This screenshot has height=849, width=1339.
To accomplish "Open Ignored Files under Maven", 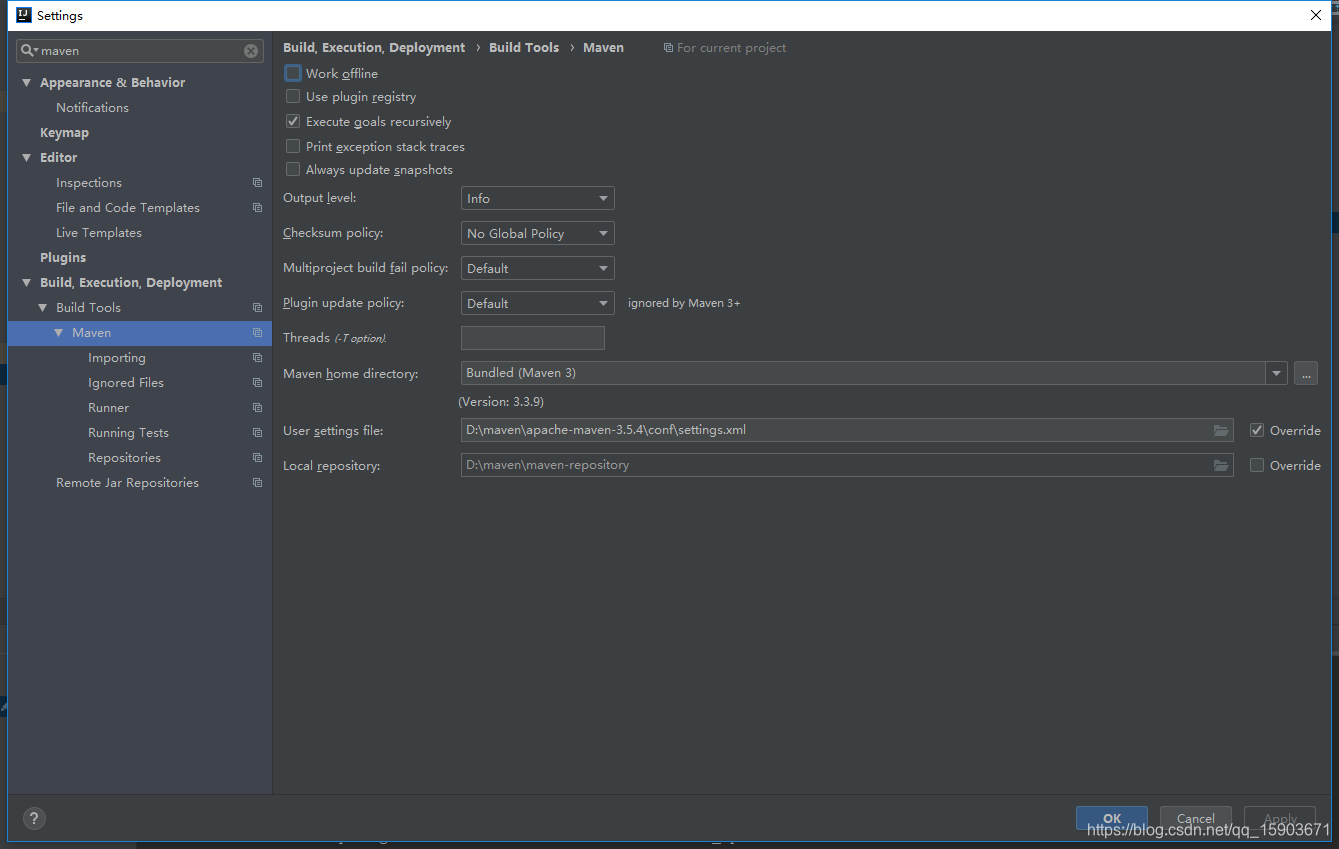I will pyautogui.click(x=126, y=383).
